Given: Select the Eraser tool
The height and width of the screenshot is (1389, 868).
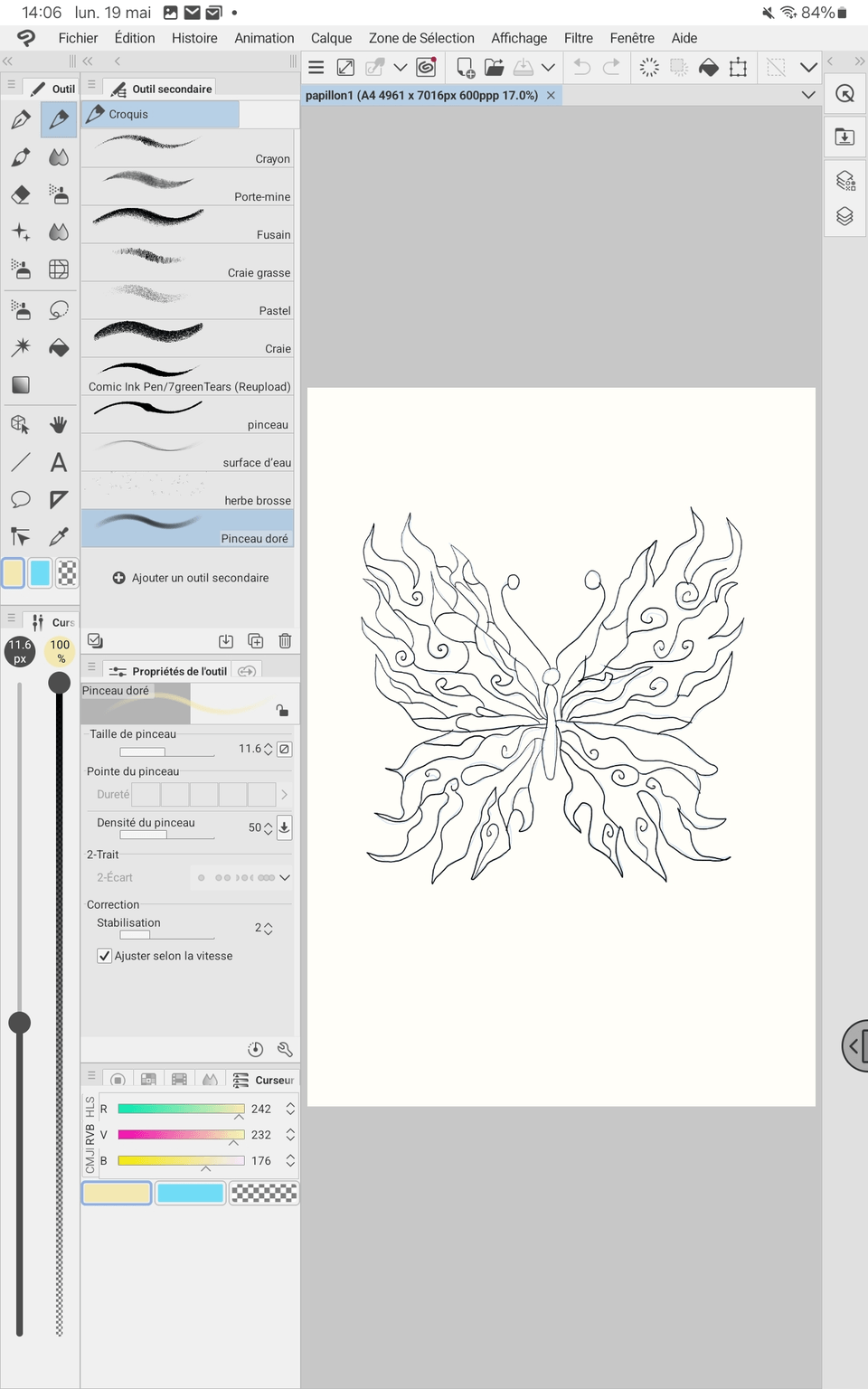Looking at the screenshot, I should click(x=21, y=194).
